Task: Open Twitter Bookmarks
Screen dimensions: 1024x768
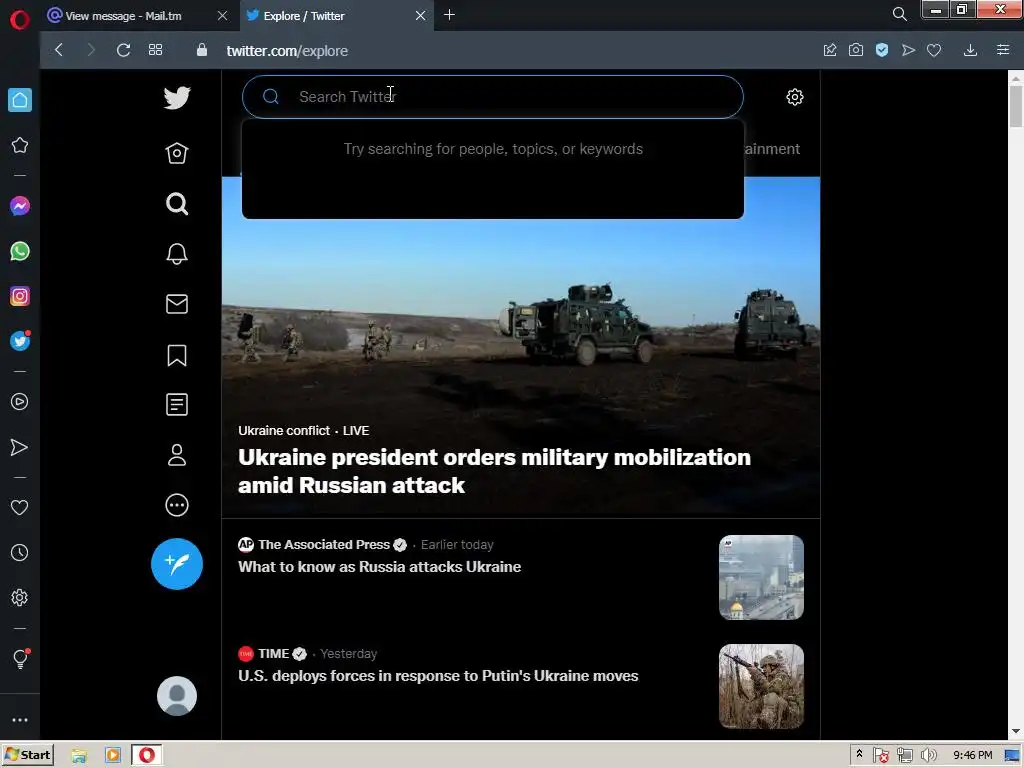Action: pyautogui.click(x=177, y=355)
